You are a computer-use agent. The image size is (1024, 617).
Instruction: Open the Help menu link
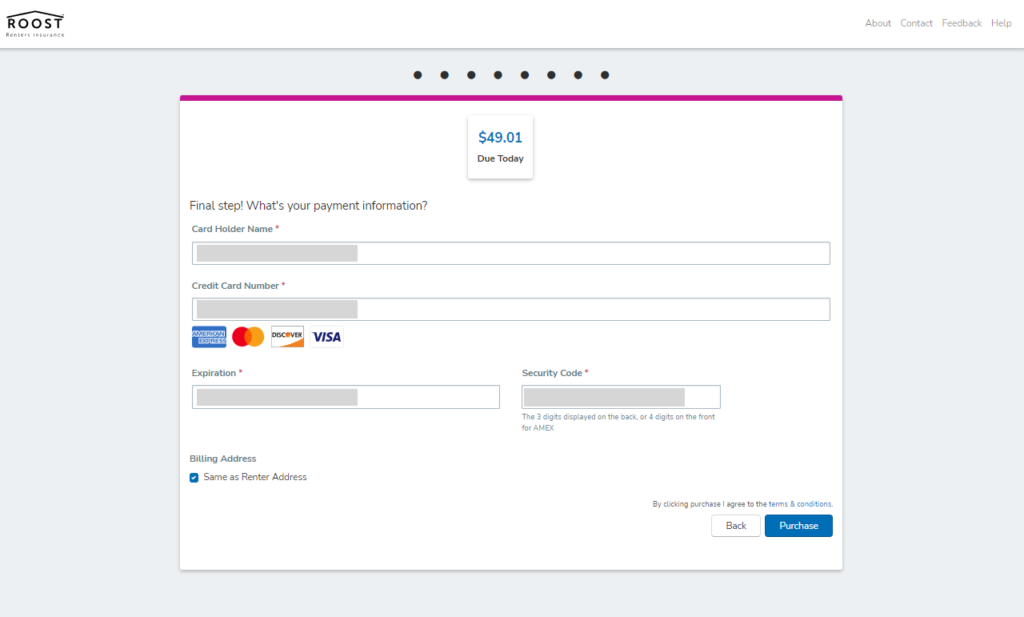(1001, 24)
